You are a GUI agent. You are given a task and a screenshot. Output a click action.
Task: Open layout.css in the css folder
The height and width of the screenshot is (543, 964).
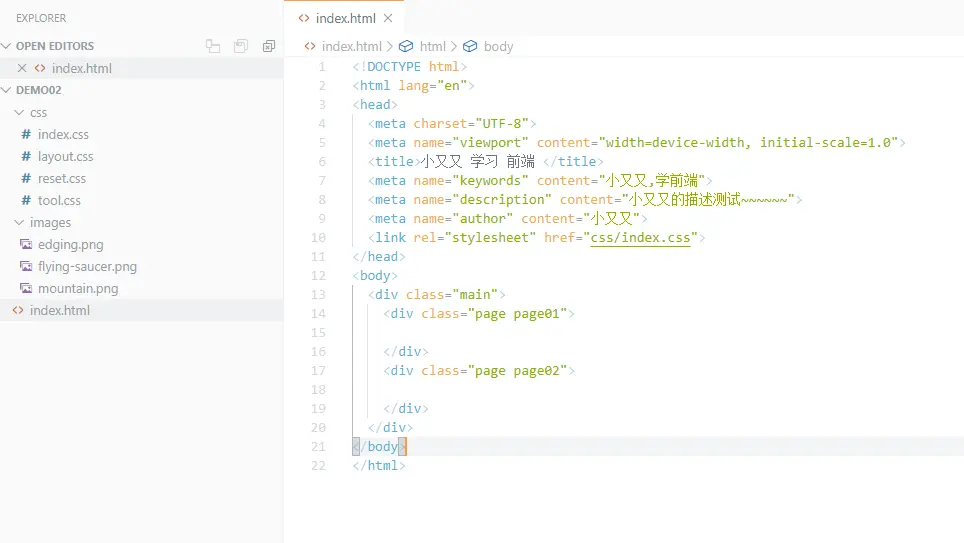[65, 157]
